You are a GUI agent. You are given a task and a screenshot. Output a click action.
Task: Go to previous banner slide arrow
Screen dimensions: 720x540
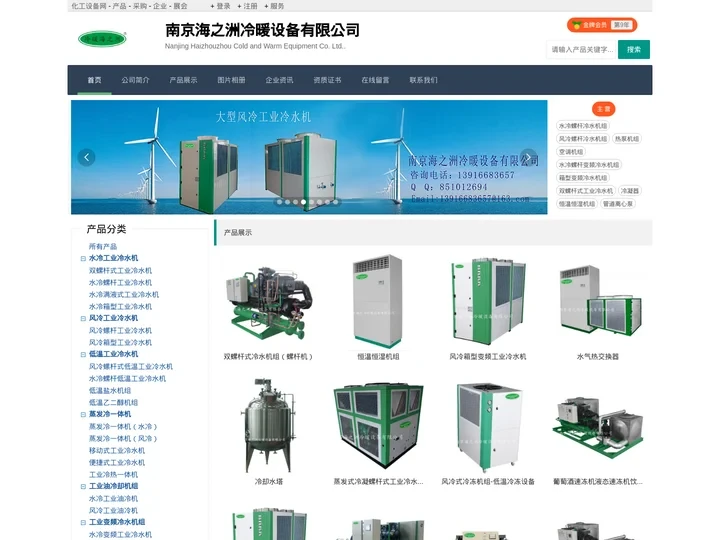(86, 157)
